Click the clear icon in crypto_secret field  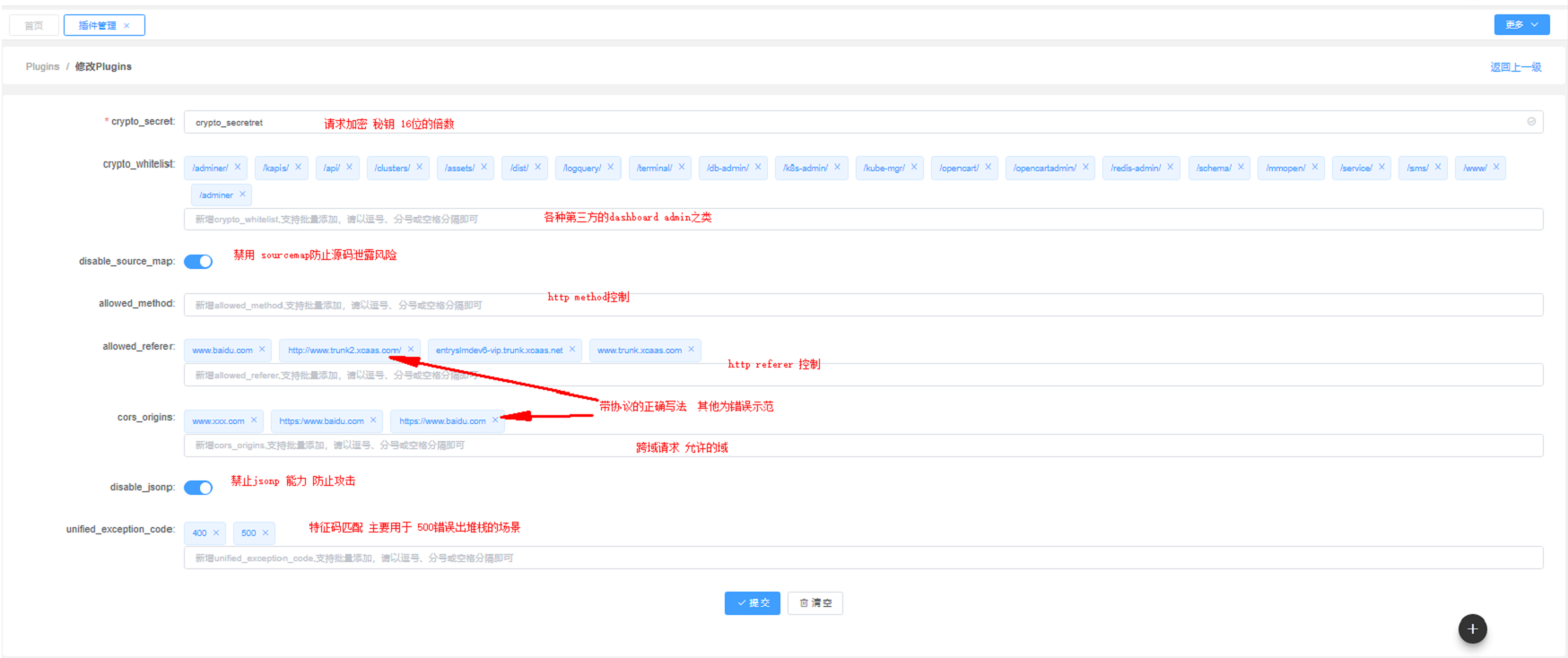click(1531, 122)
